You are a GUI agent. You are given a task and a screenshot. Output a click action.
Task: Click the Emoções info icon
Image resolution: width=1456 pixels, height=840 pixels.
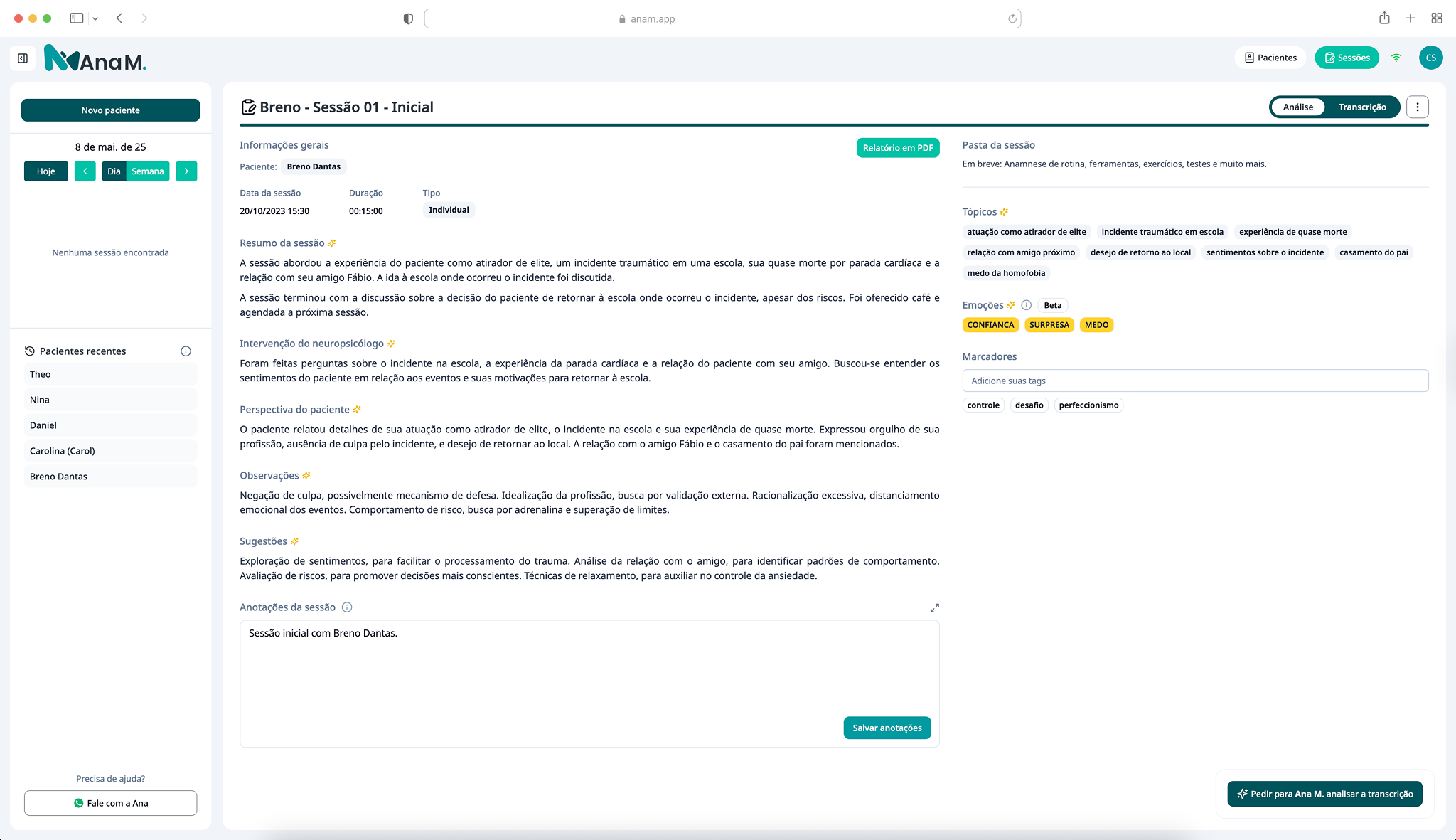[1027, 305]
